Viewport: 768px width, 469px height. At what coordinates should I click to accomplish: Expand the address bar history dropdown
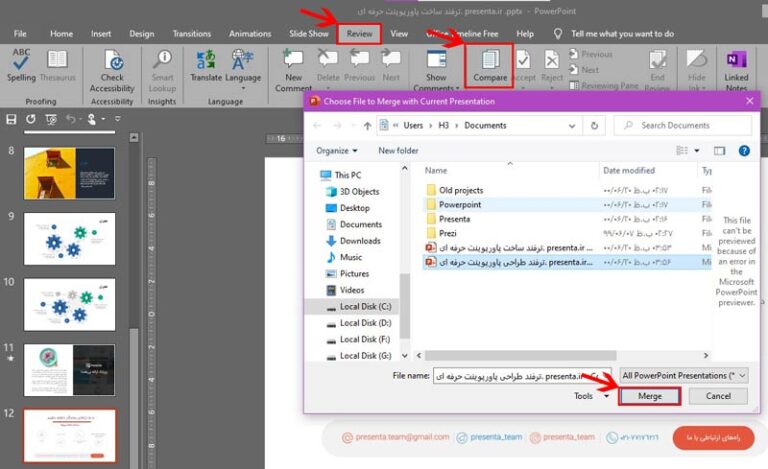coord(572,126)
